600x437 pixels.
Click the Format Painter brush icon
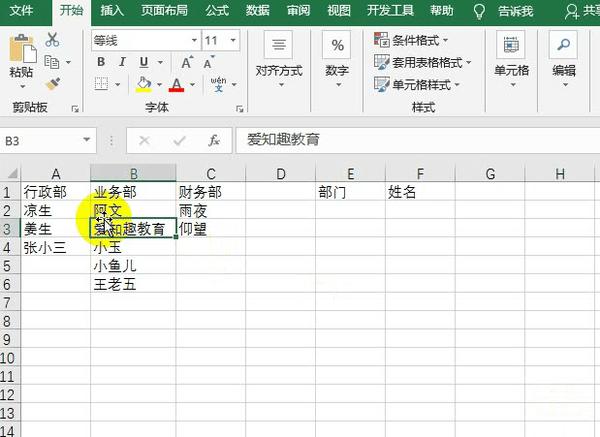[53, 84]
